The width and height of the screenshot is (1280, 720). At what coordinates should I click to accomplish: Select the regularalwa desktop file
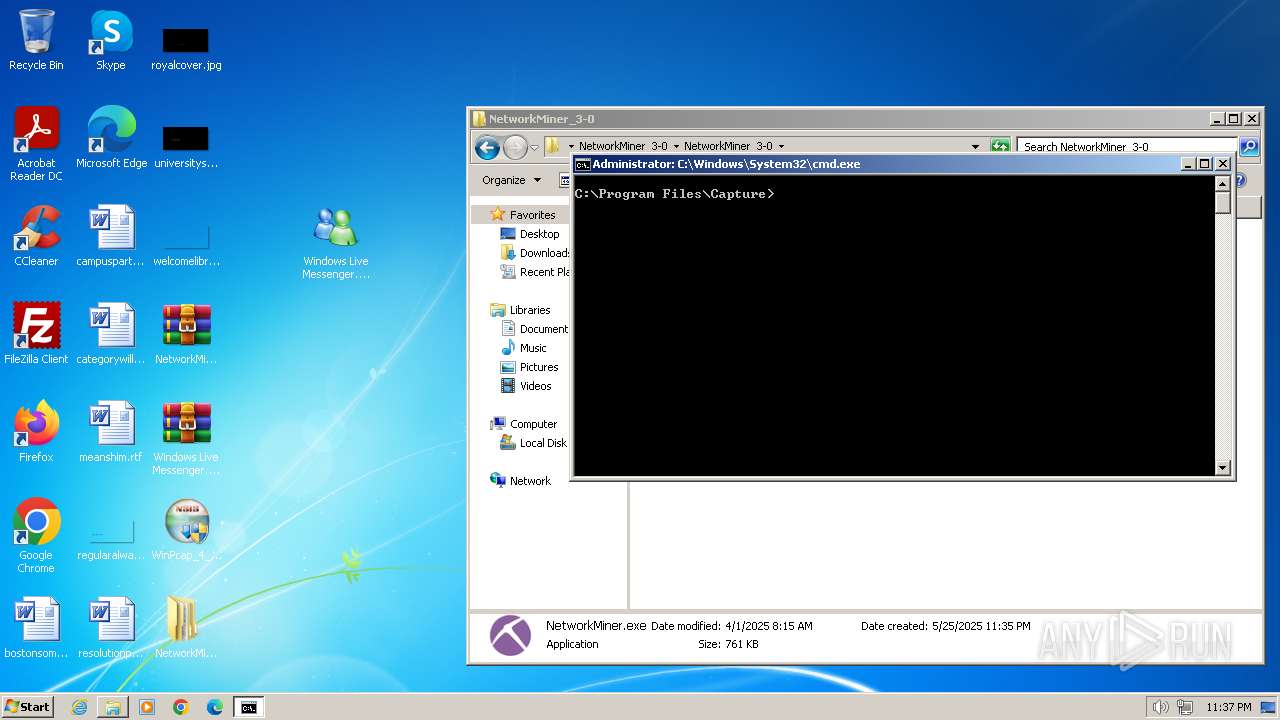tap(111, 539)
